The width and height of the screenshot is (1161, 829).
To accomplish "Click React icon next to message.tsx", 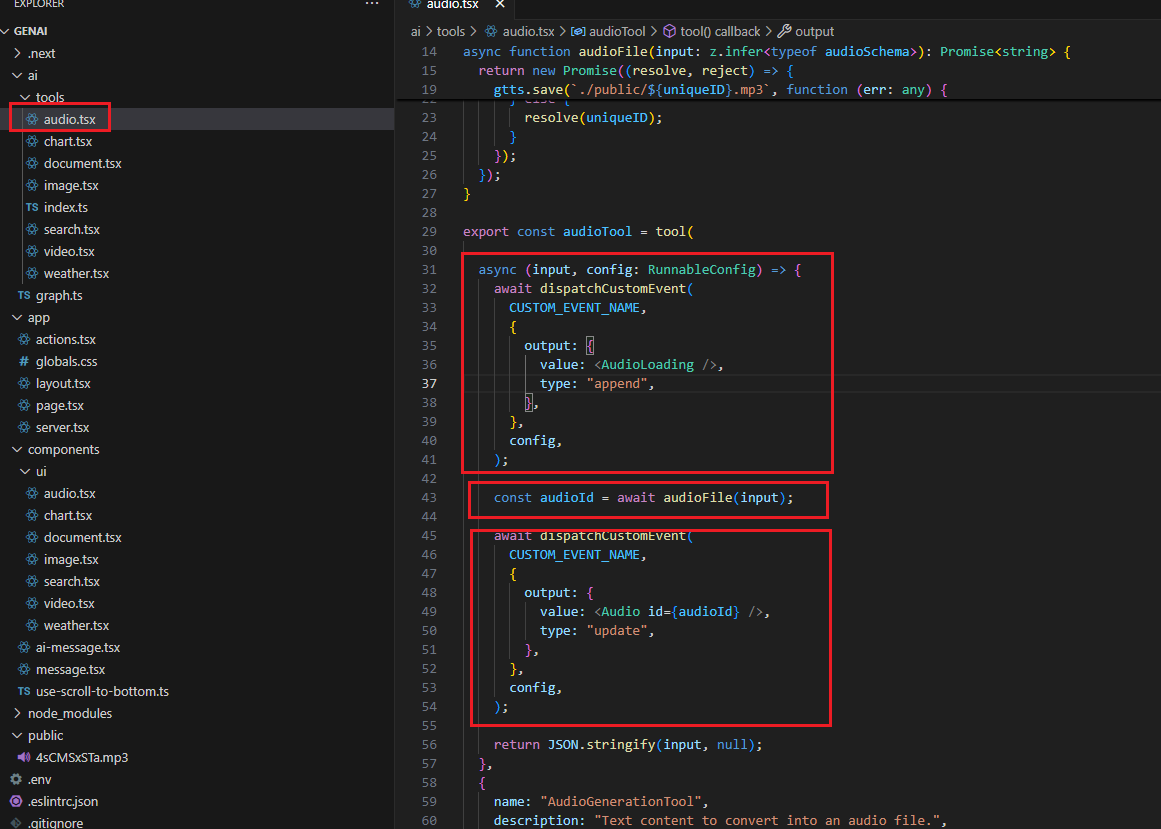I will point(24,670).
